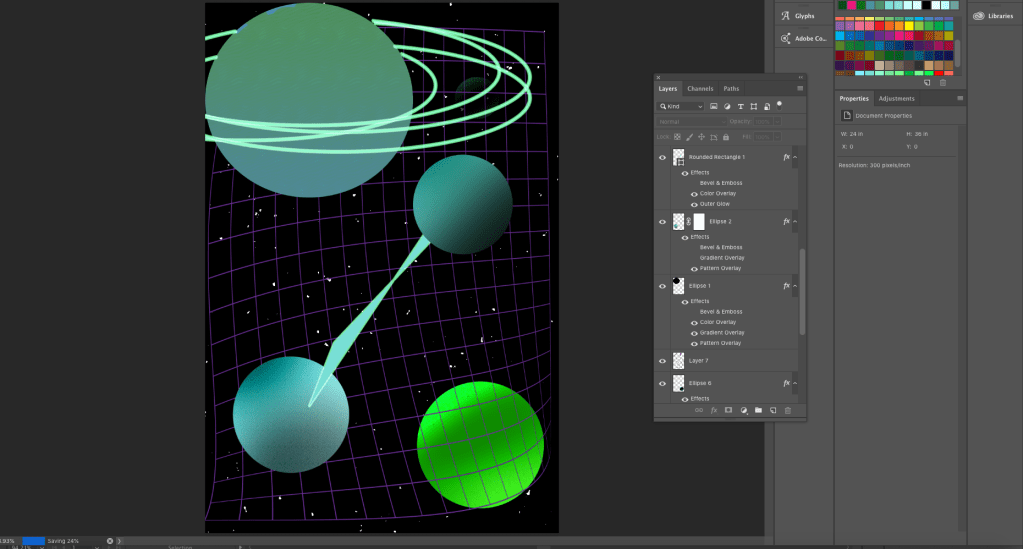Screen dimensions: 1023x549
Task: Click the type layer filter icon
Action: (x=740, y=106)
